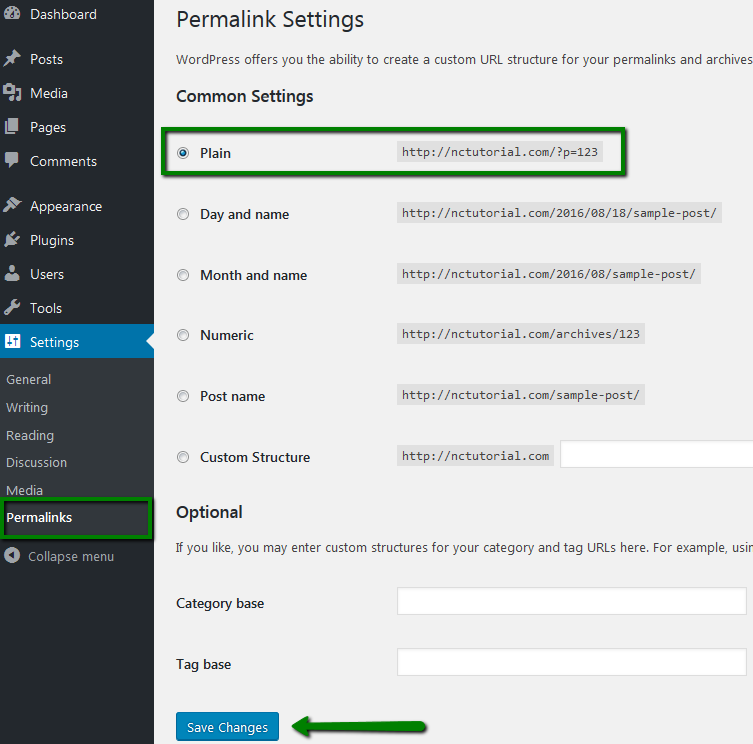Go to the Discussion settings page
753x744 pixels.
point(36,463)
